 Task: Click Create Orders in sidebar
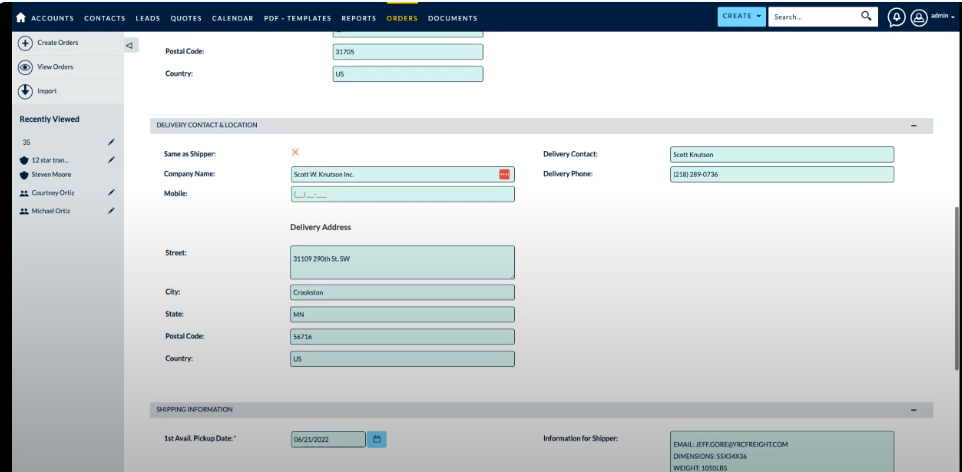pos(56,43)
